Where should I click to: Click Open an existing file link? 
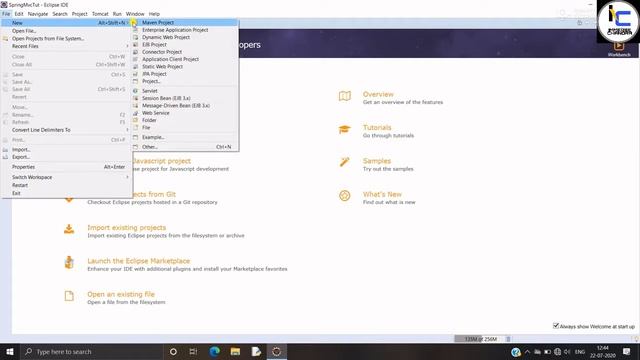(x=121, y=294)
